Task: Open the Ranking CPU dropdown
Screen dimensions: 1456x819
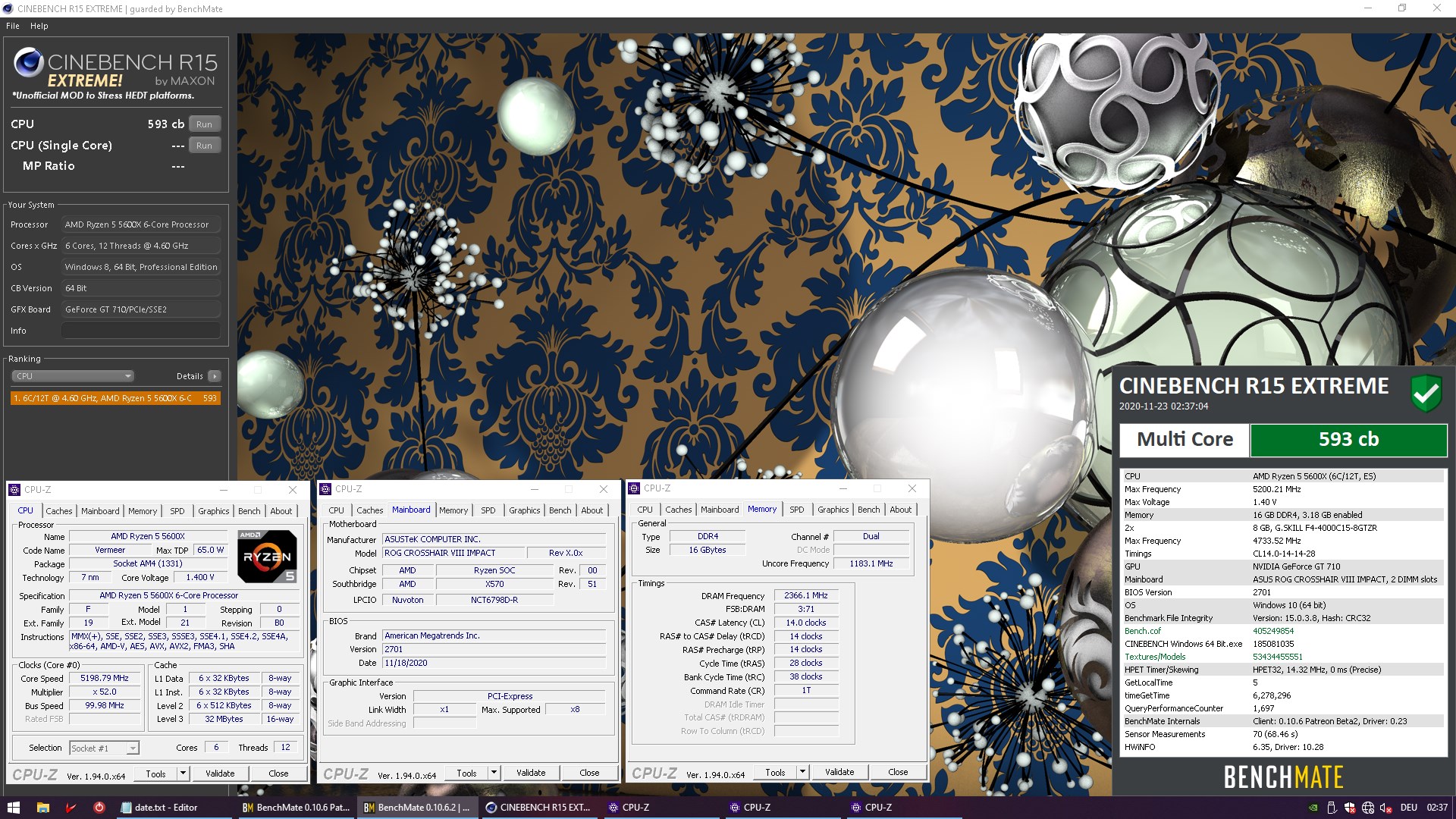Action: 73,376
